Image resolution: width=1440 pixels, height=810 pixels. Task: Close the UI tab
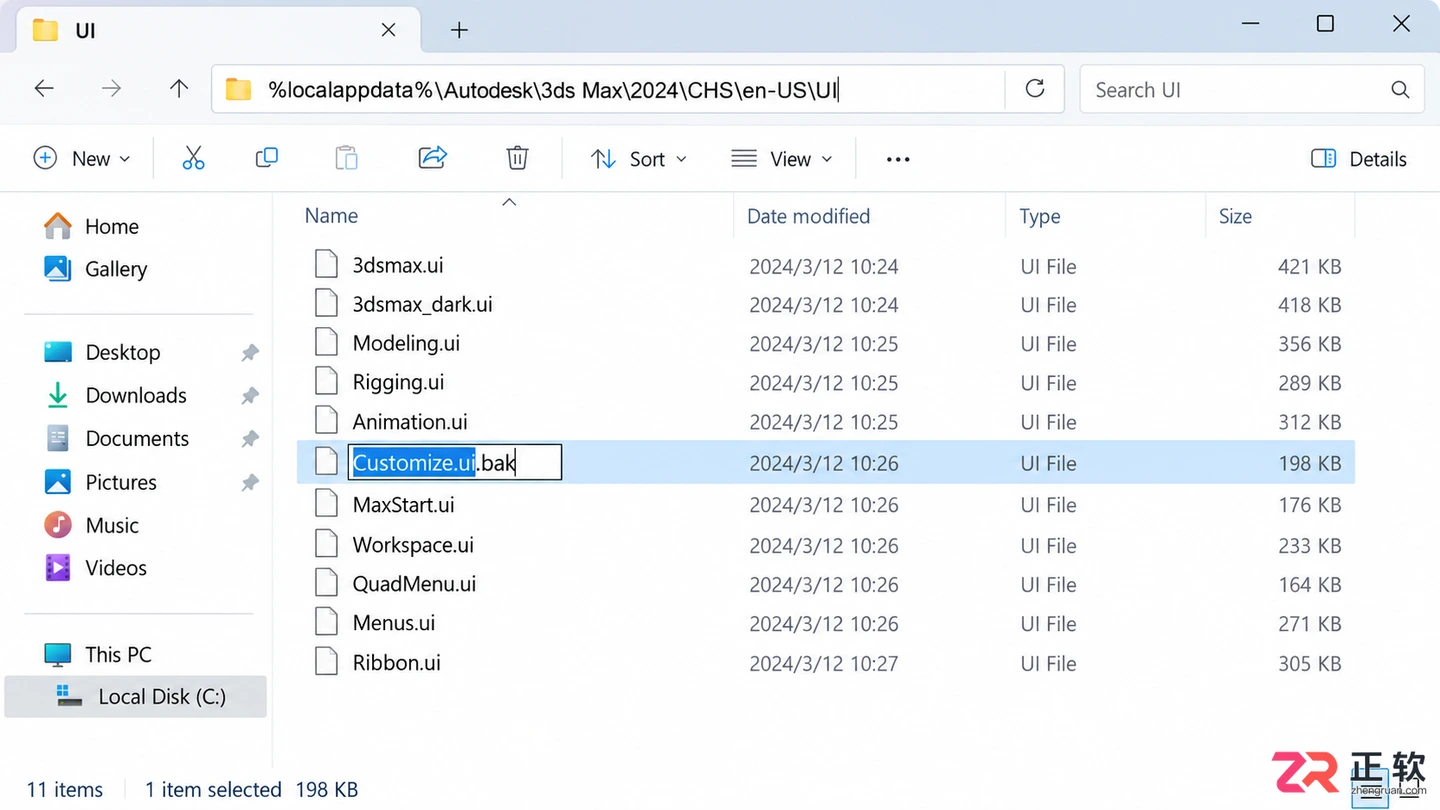tap(388, 30)
